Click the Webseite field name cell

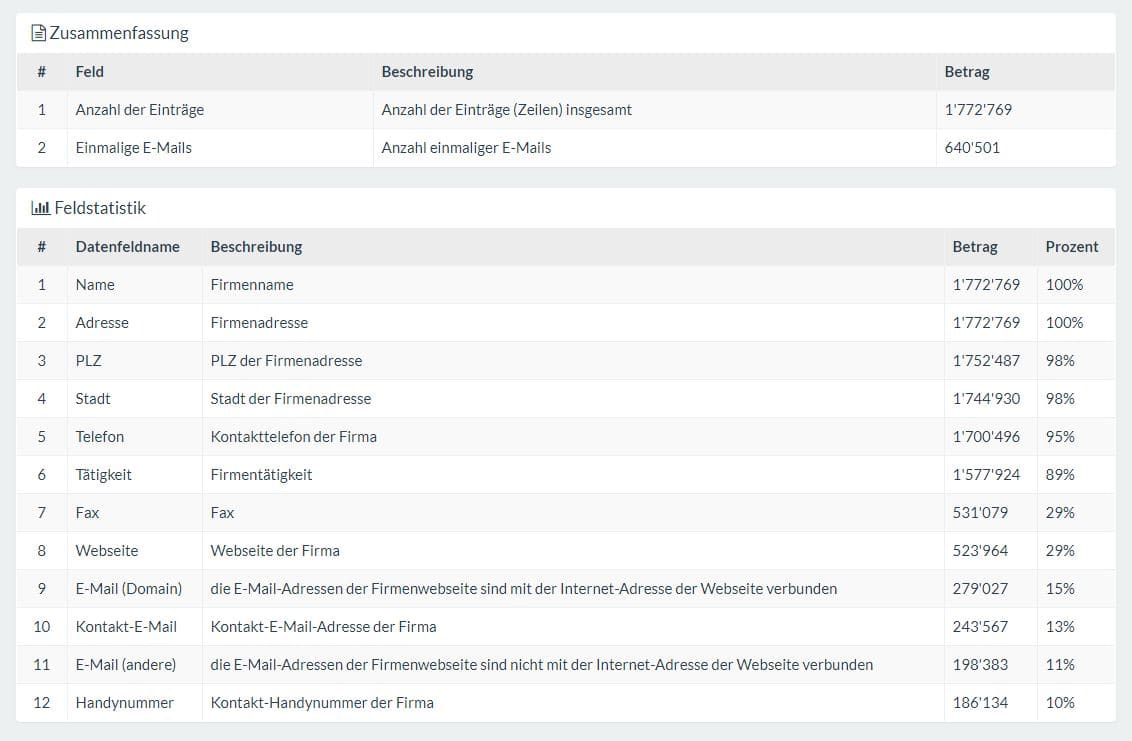tap(107, 550)
